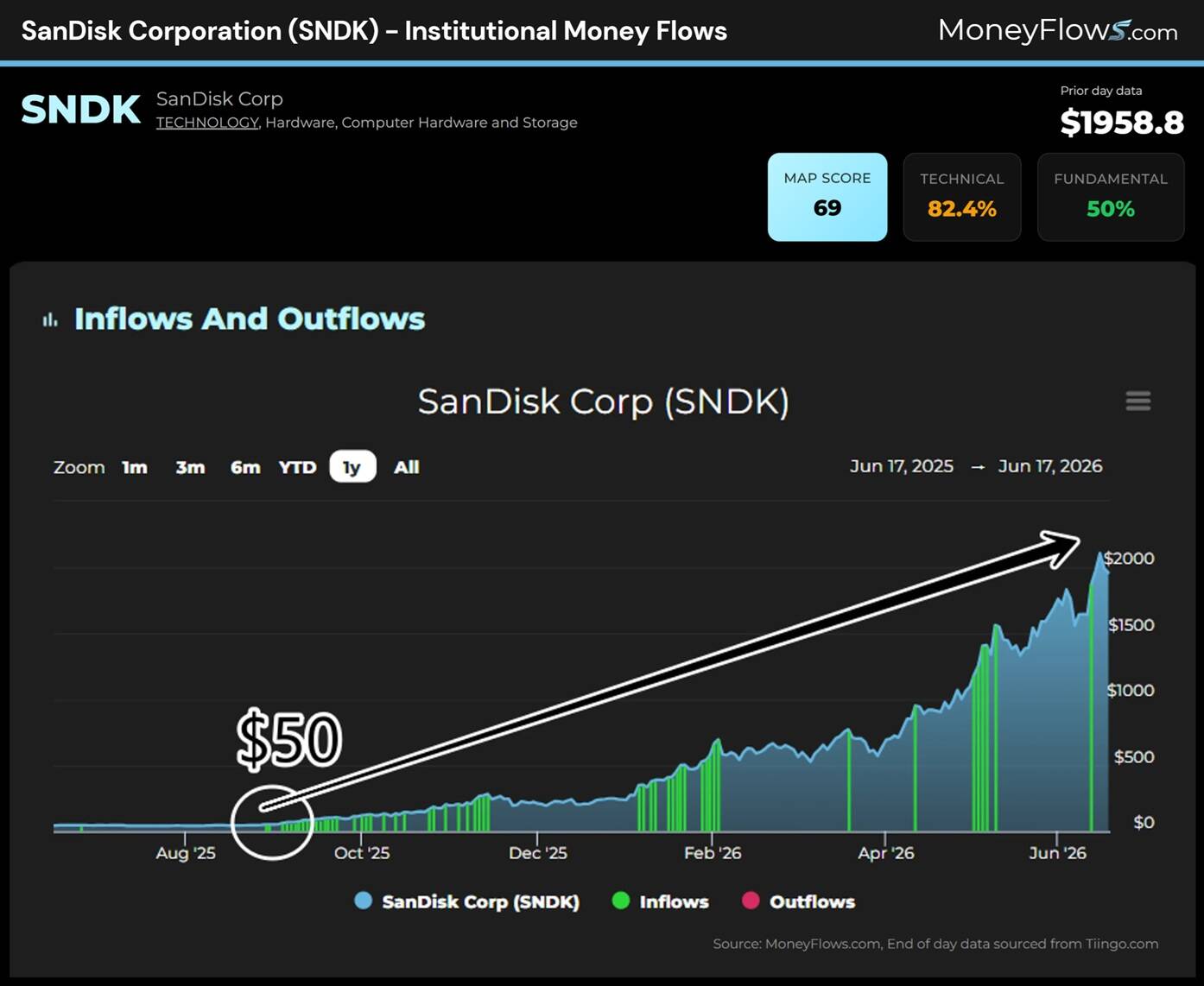The width and height of the screenshot is (1204, 986).
Task: Click the SNDK ticker symbol
Action: 80,110
